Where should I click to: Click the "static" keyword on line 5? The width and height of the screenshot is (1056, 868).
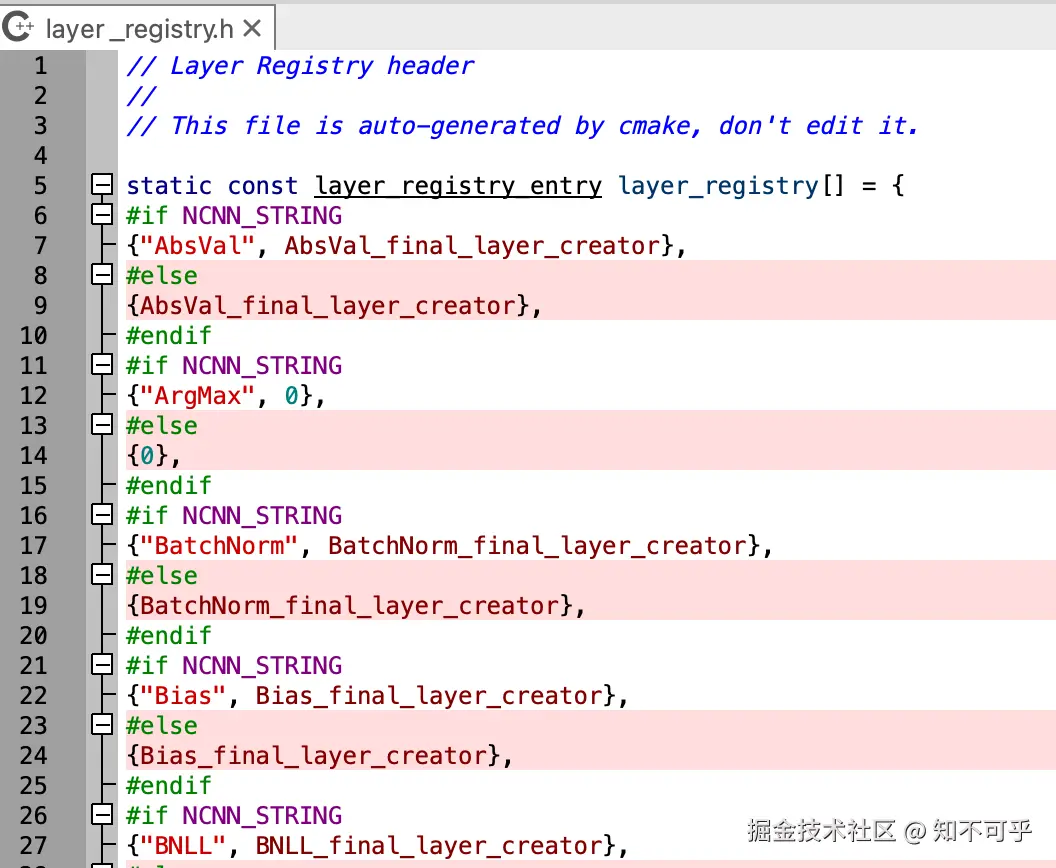point(169,186)
